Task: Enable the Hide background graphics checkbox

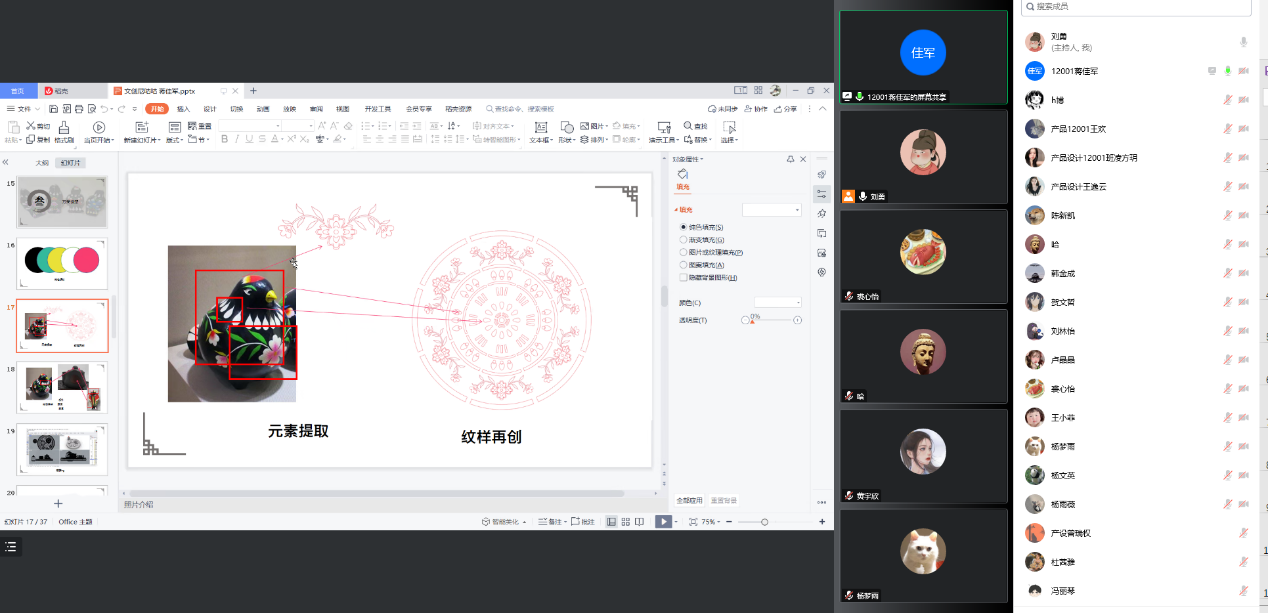Action: coord(683,277)
